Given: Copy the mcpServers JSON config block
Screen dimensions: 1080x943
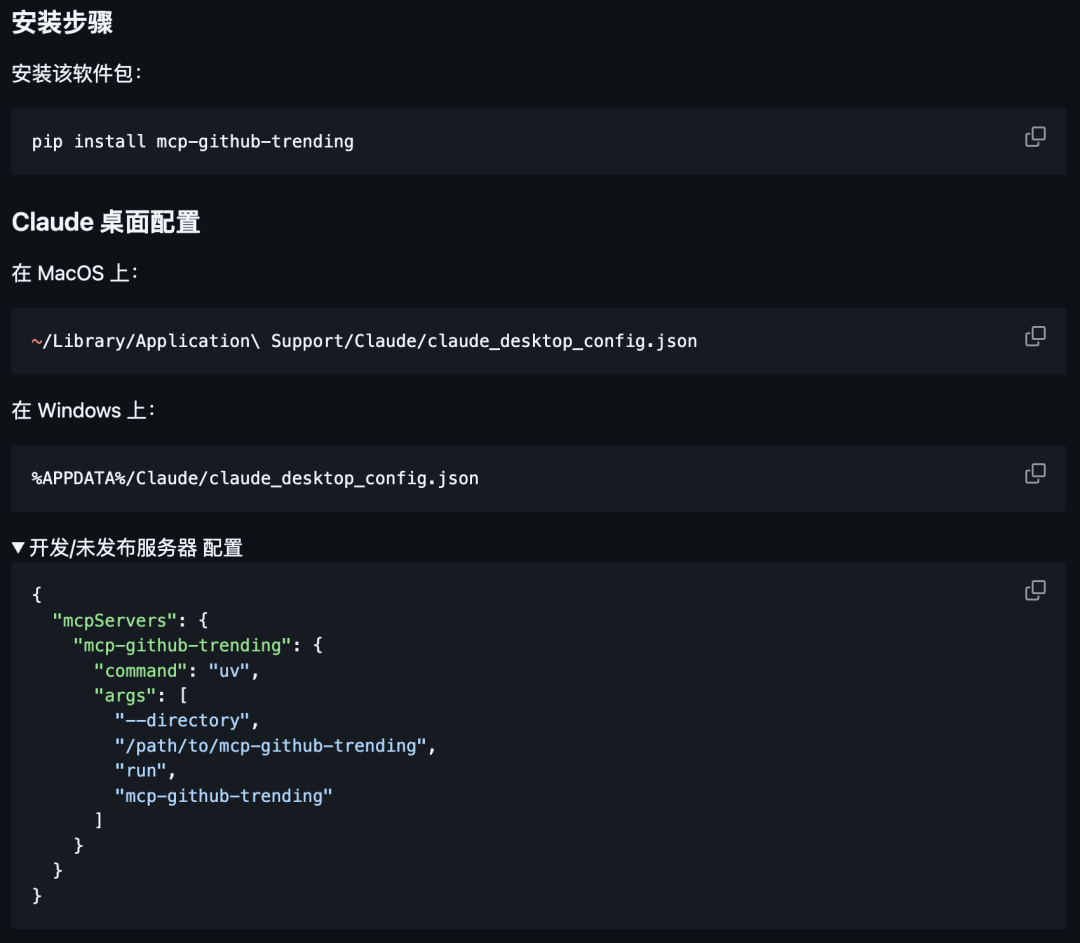Looking at the screenshot, I should point(1035,590).
